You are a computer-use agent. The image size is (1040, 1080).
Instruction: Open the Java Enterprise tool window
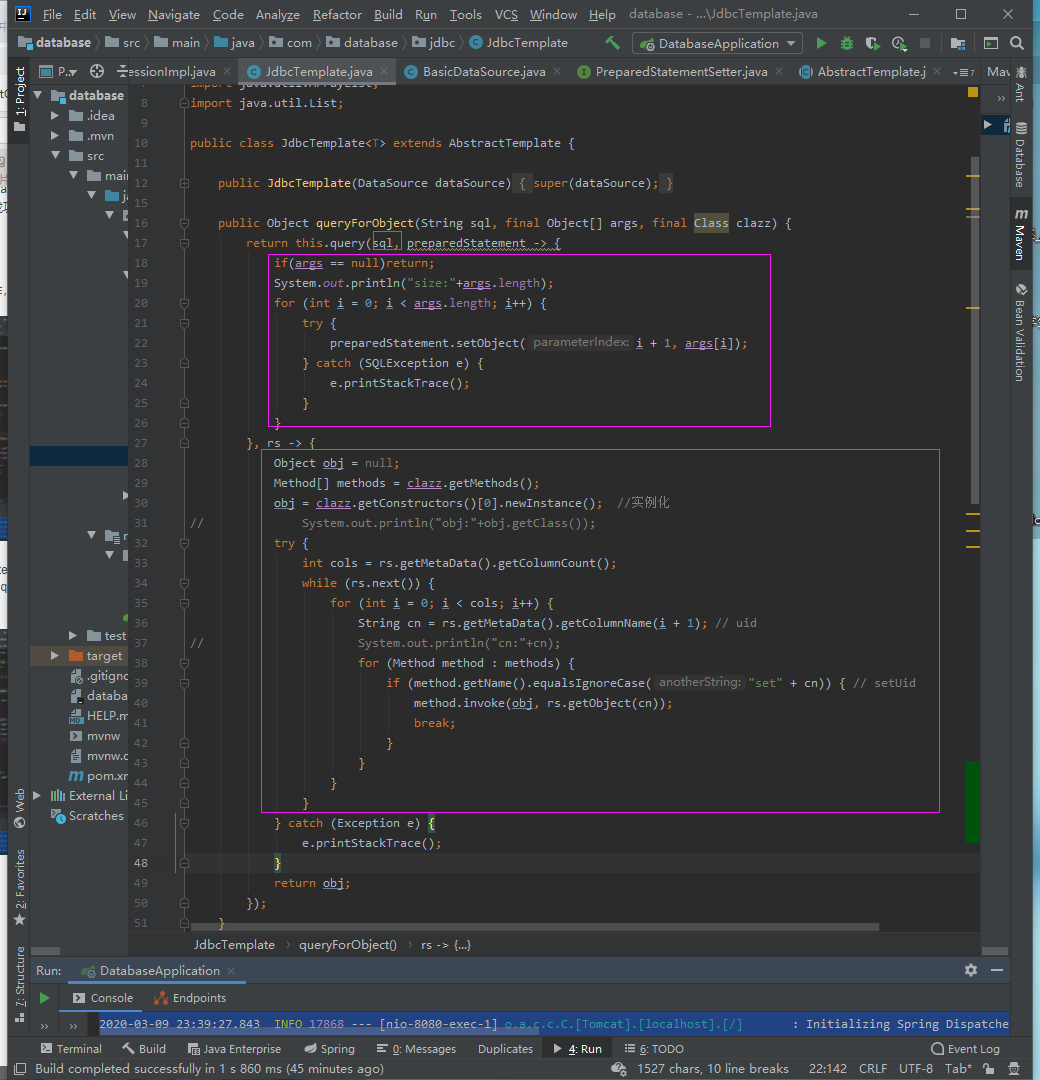(x=234, y=1049)
